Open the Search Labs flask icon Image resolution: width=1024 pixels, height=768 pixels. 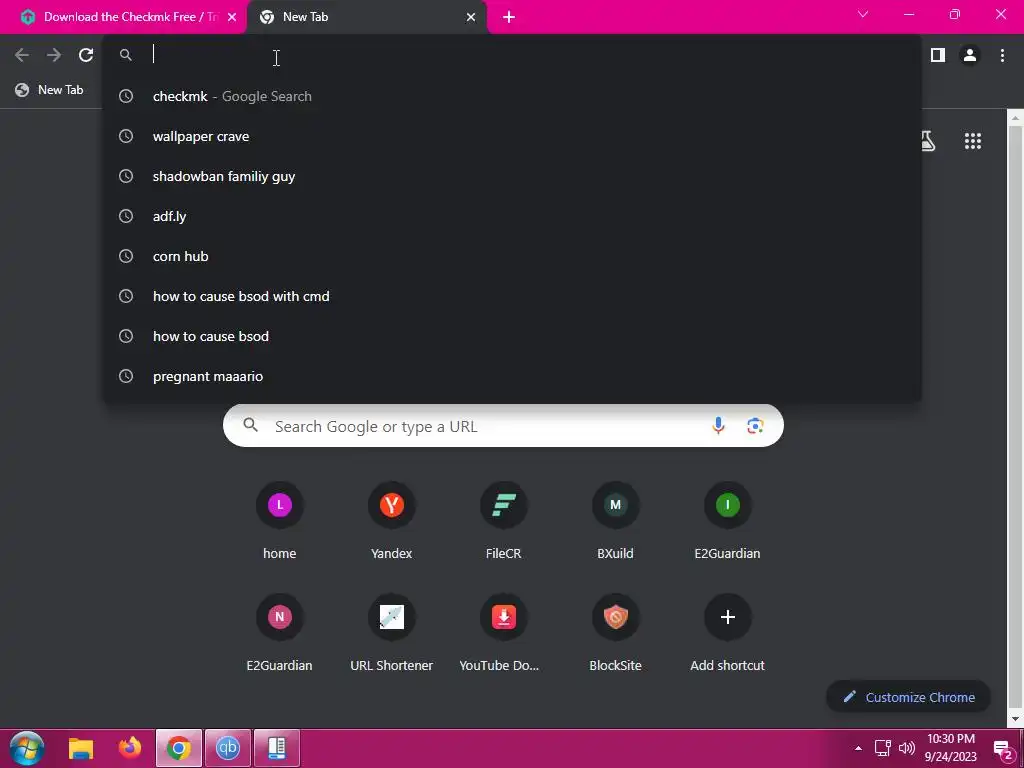point(927,140)
